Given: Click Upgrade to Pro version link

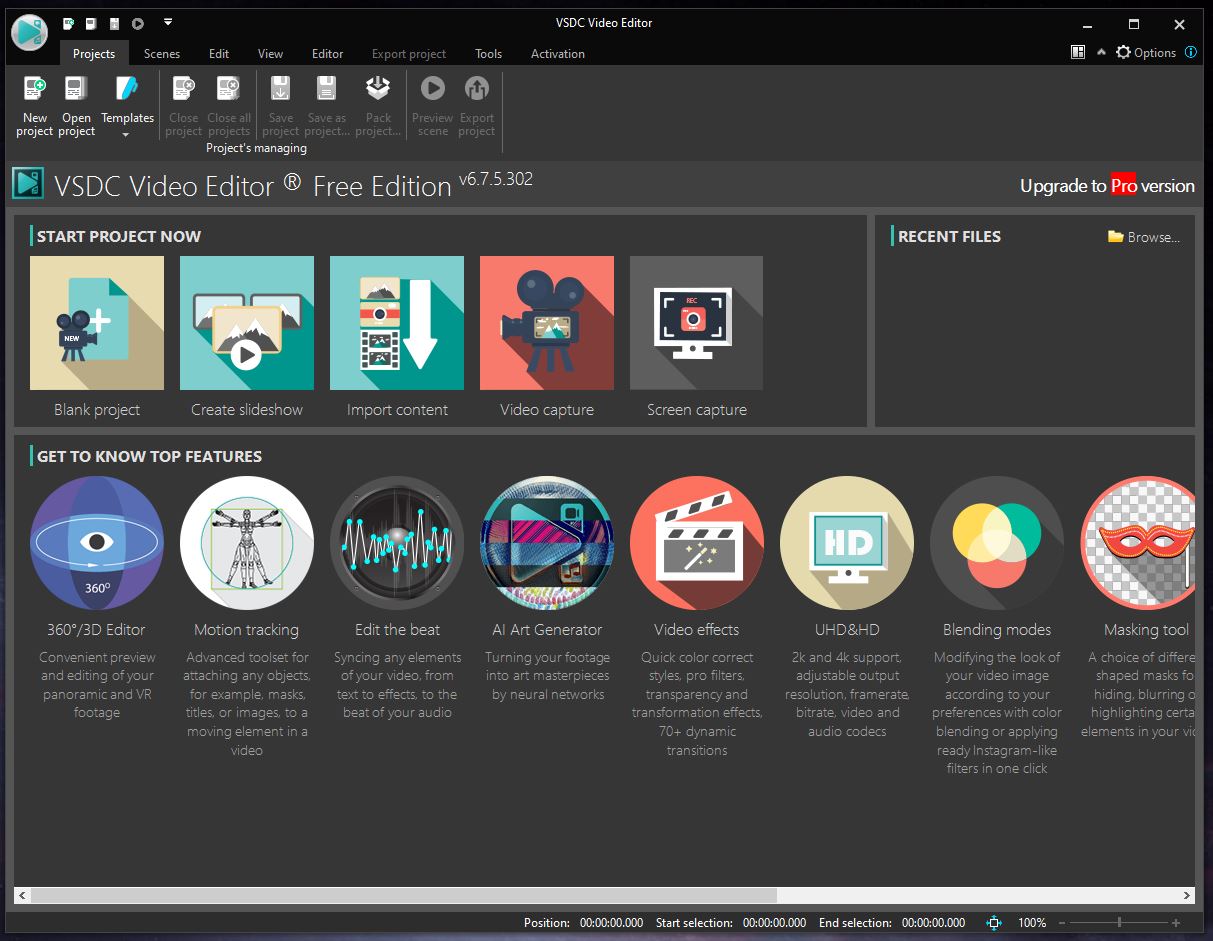Looking at the screenshot, I should tap(1107, 186).
